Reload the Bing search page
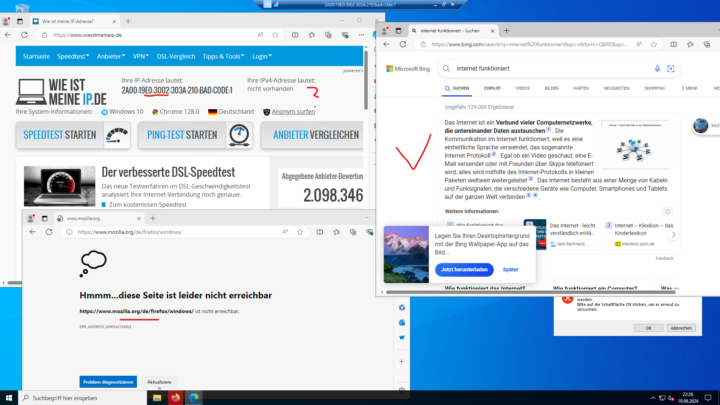 click(x=403, y=45)
